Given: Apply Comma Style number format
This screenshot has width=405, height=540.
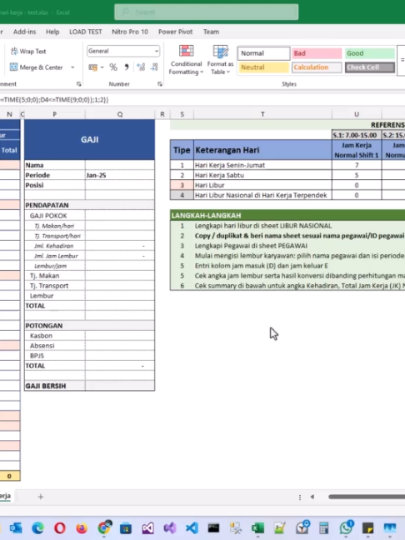Looking at the screenshot, I should pyautogui.click(x=126, y=67).
